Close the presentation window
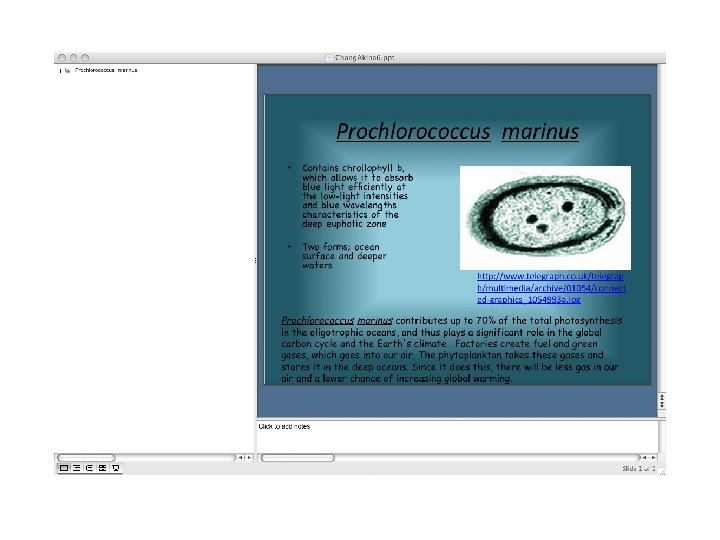The height and width of the screenshot is (540, 720). click(62, 58)
